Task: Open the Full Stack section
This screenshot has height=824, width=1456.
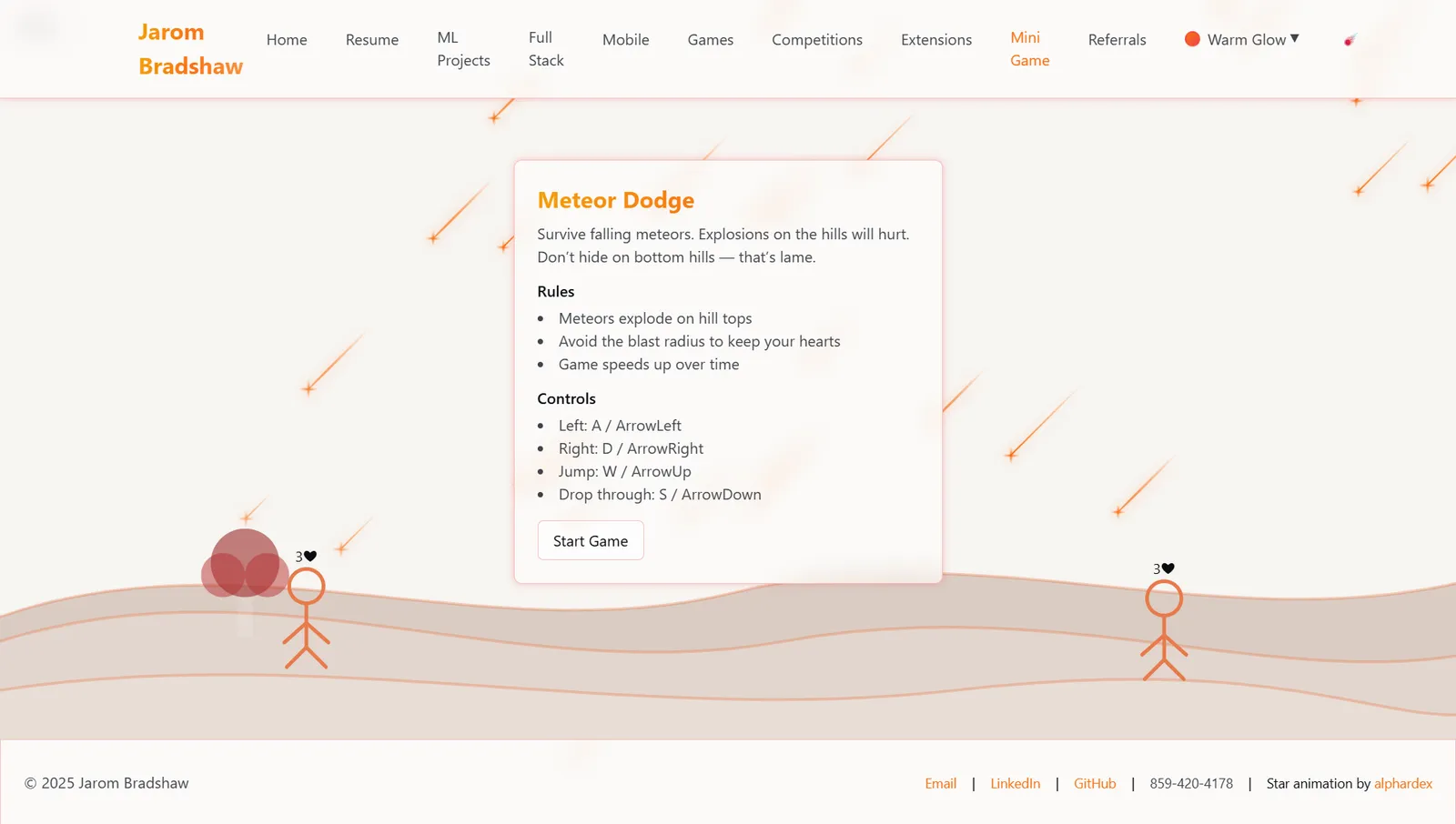Action: pos(546,49)
